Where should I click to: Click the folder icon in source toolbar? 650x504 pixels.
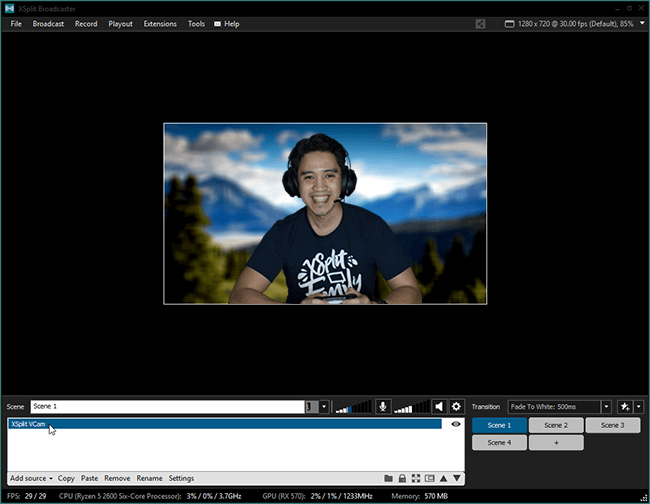point(388,478)
